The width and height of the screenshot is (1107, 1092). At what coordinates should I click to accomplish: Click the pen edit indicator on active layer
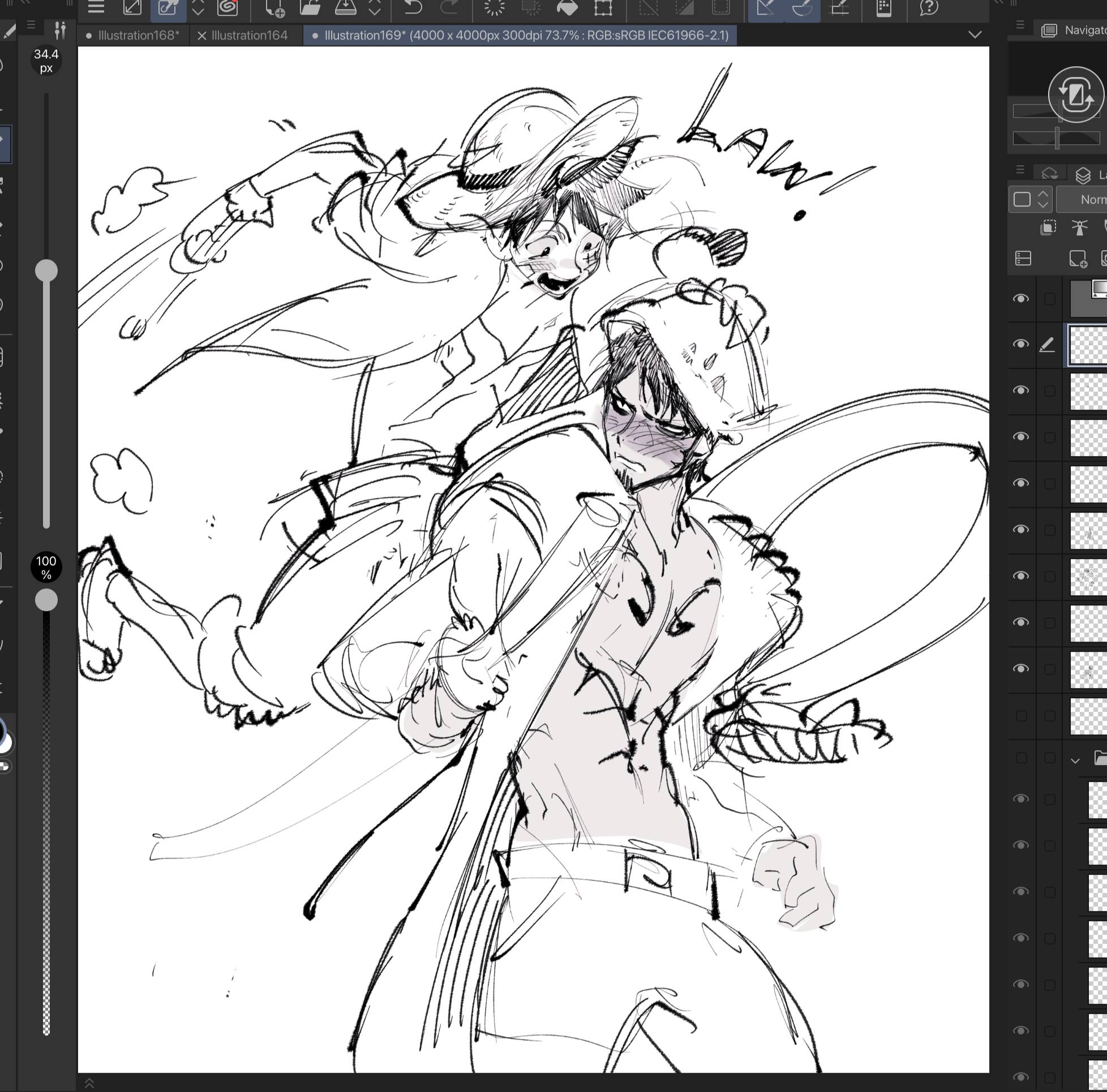(1047, 345)
